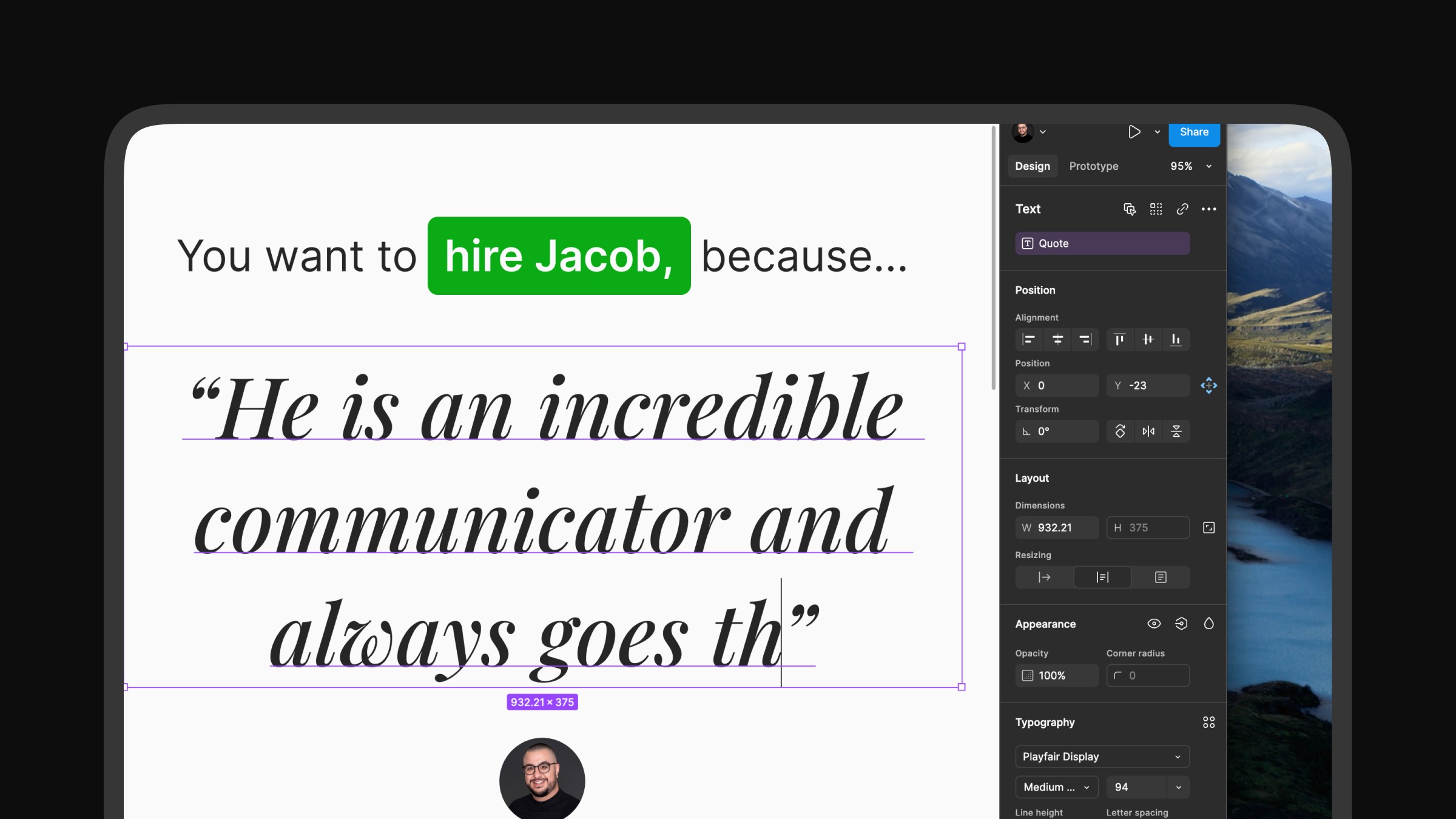Image resolution: width=1456 pixels, height=819 pixels.
Task: Click the blend mode droplet icon
Action: click(x=1208, y=624)
